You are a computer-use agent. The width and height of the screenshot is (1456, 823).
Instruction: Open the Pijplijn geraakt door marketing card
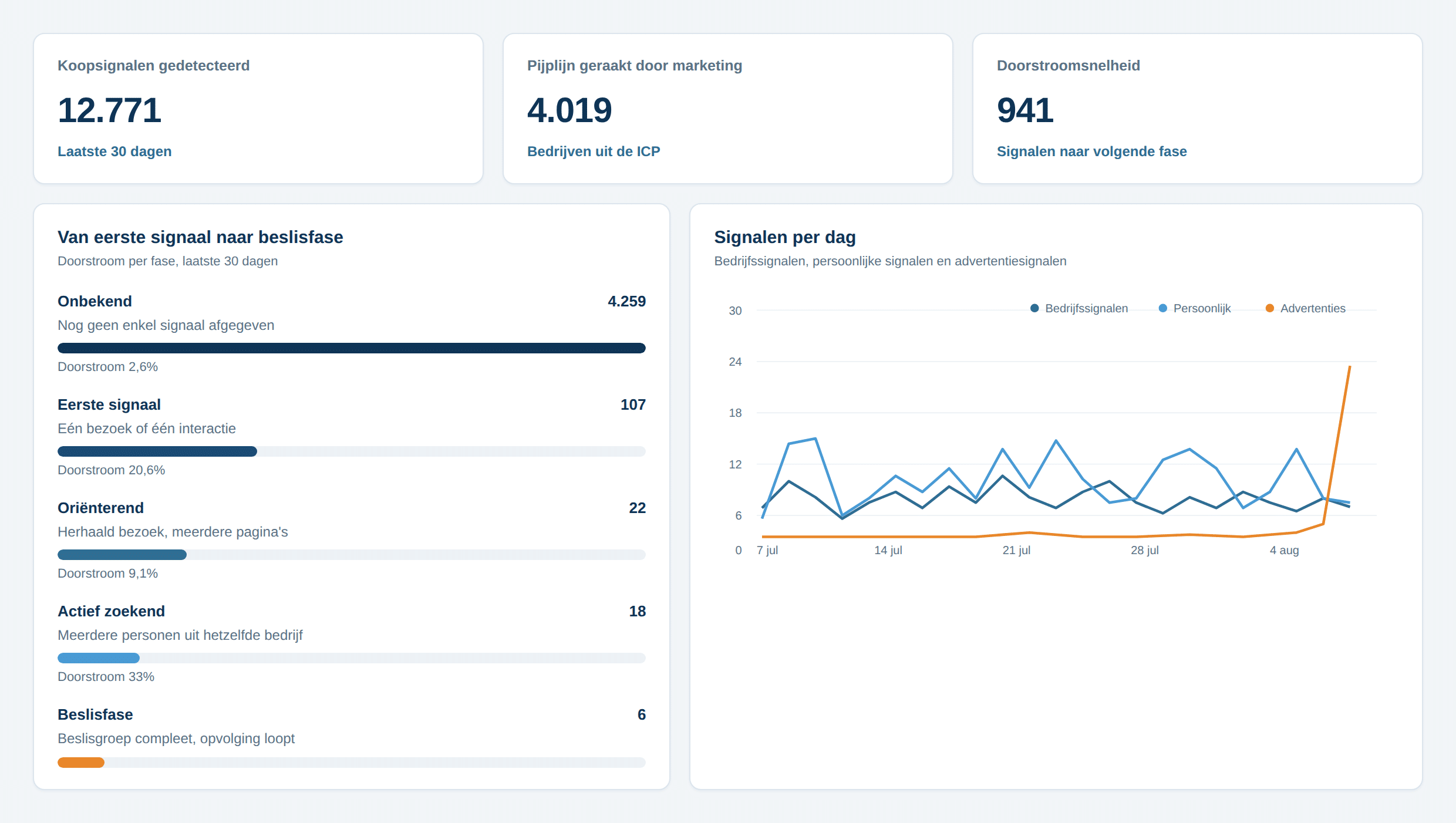pyautogui.click(x=728, y=109)
